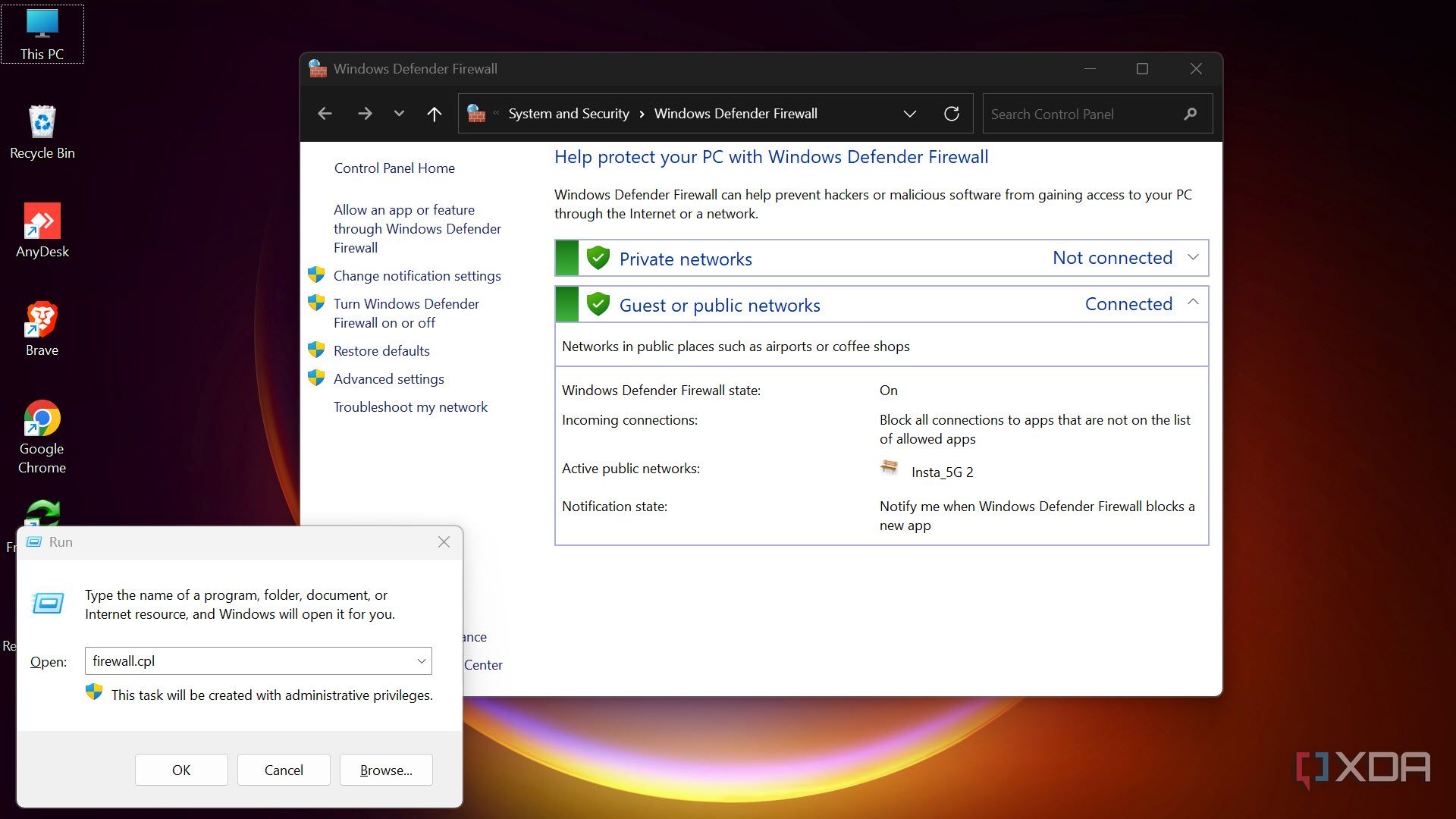Expand the address bar history dropdown
1456x819 pixels.
909,114
